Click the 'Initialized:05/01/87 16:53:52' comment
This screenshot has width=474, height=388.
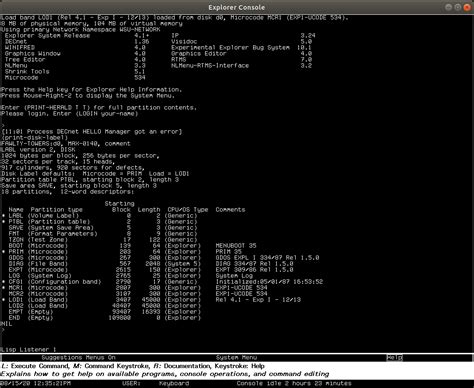click(269, 282)
